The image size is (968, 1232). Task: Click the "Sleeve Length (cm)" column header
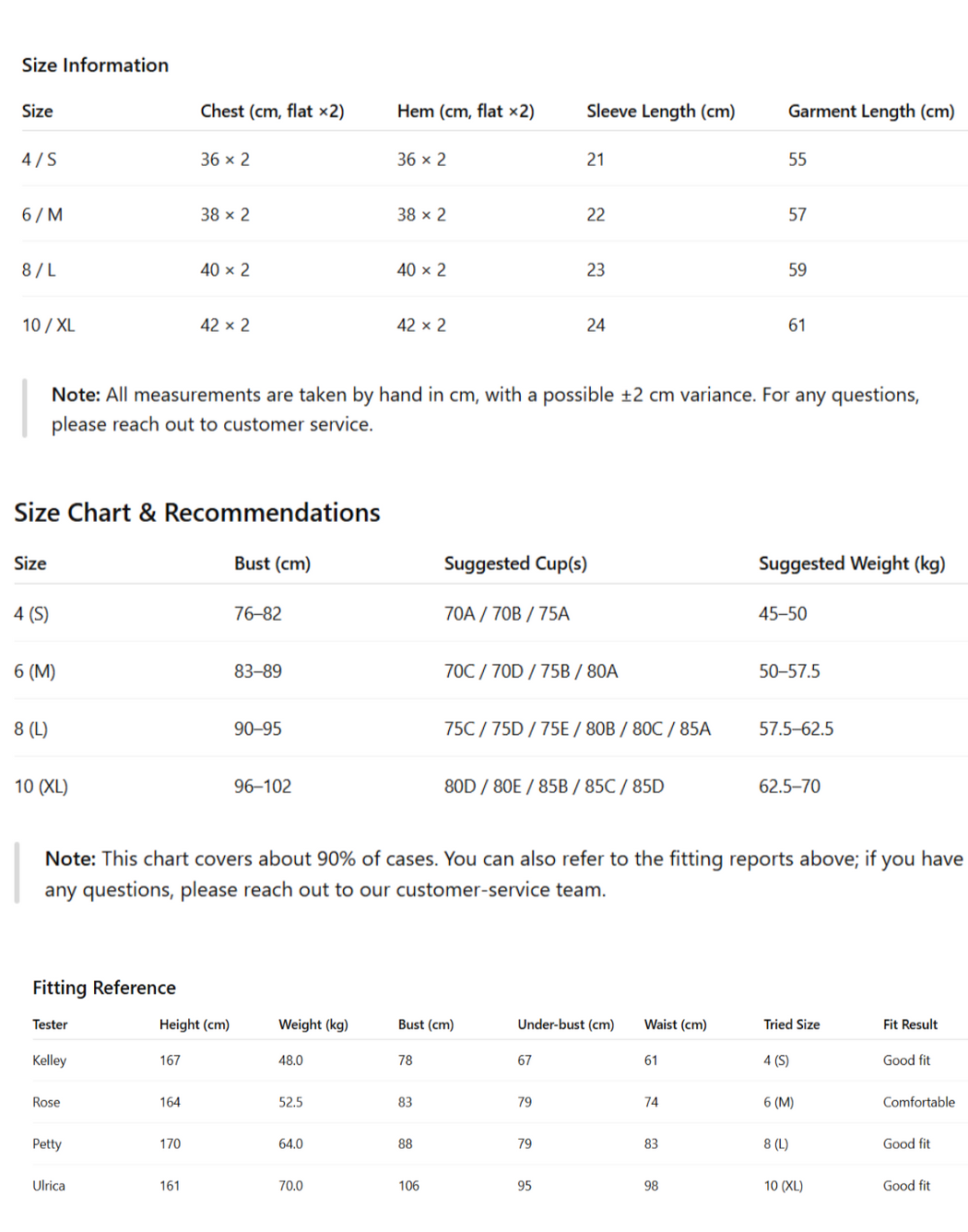pos(660,112)
